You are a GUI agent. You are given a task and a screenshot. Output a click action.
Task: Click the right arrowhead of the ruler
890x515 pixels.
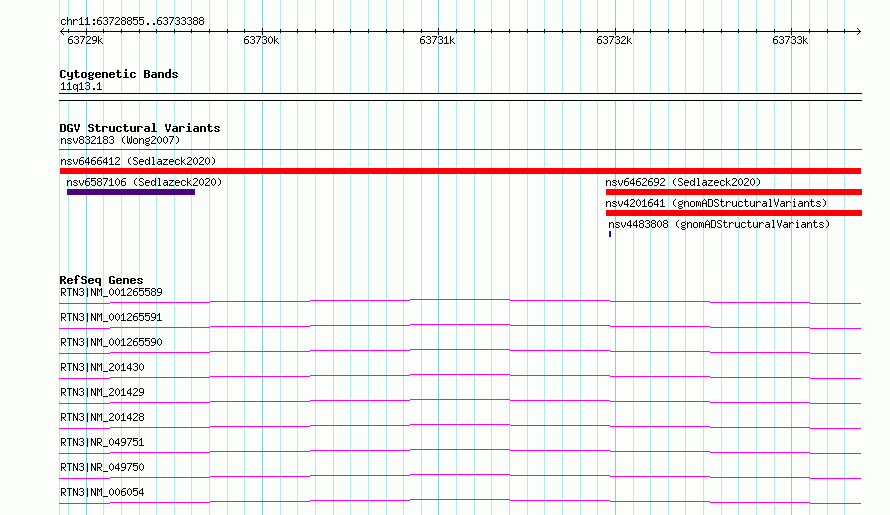(x=859, y=31)
